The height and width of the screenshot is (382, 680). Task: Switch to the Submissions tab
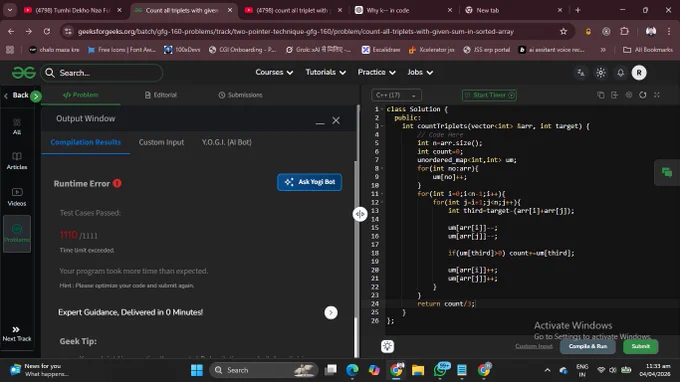point(240,95)
